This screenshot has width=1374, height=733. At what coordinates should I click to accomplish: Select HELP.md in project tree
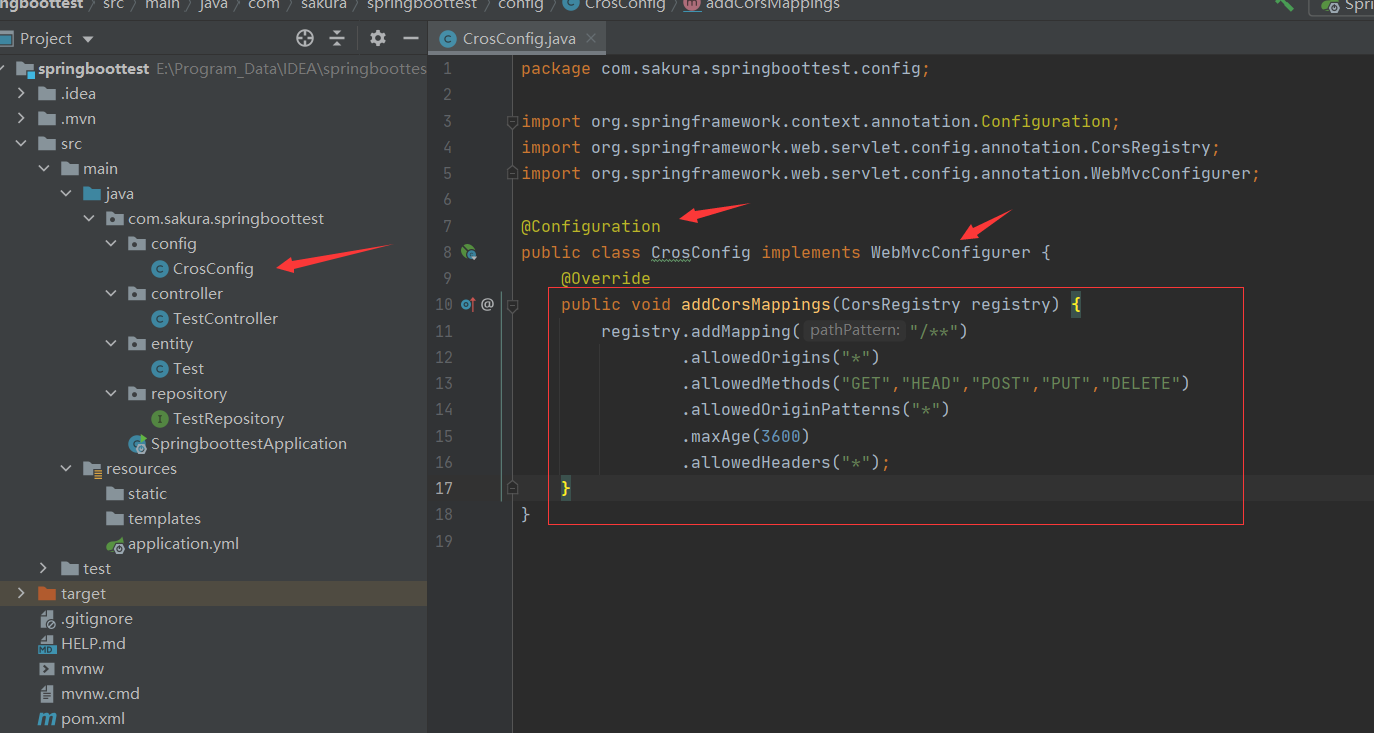pos(93,644)
